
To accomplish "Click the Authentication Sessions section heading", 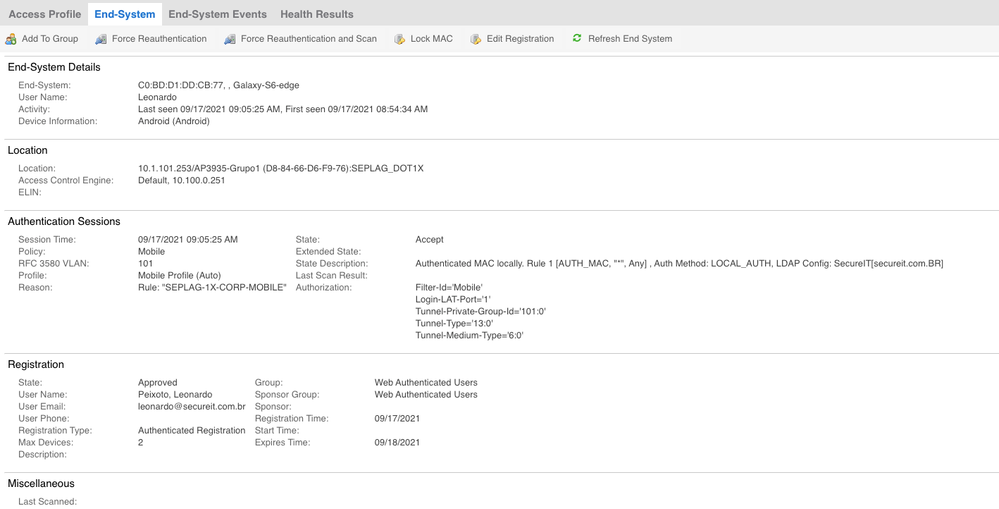I will 64,221.
